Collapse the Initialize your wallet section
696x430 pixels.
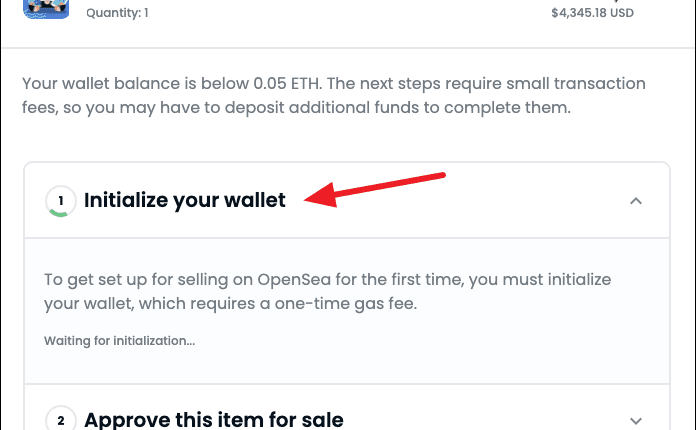(636, 201)
